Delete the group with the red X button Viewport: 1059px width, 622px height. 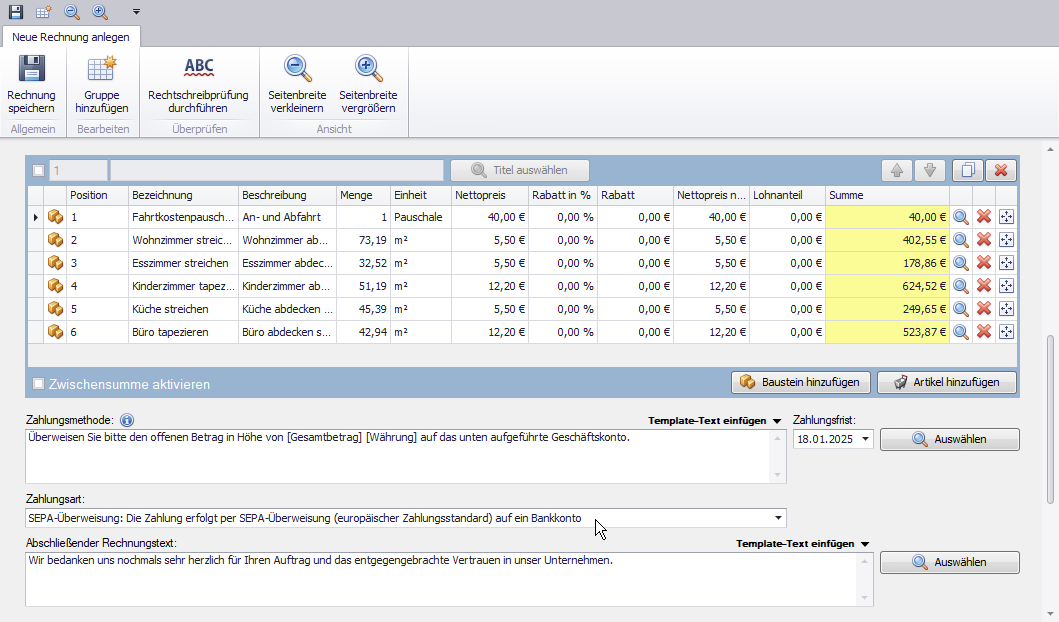click(1001, 170)
